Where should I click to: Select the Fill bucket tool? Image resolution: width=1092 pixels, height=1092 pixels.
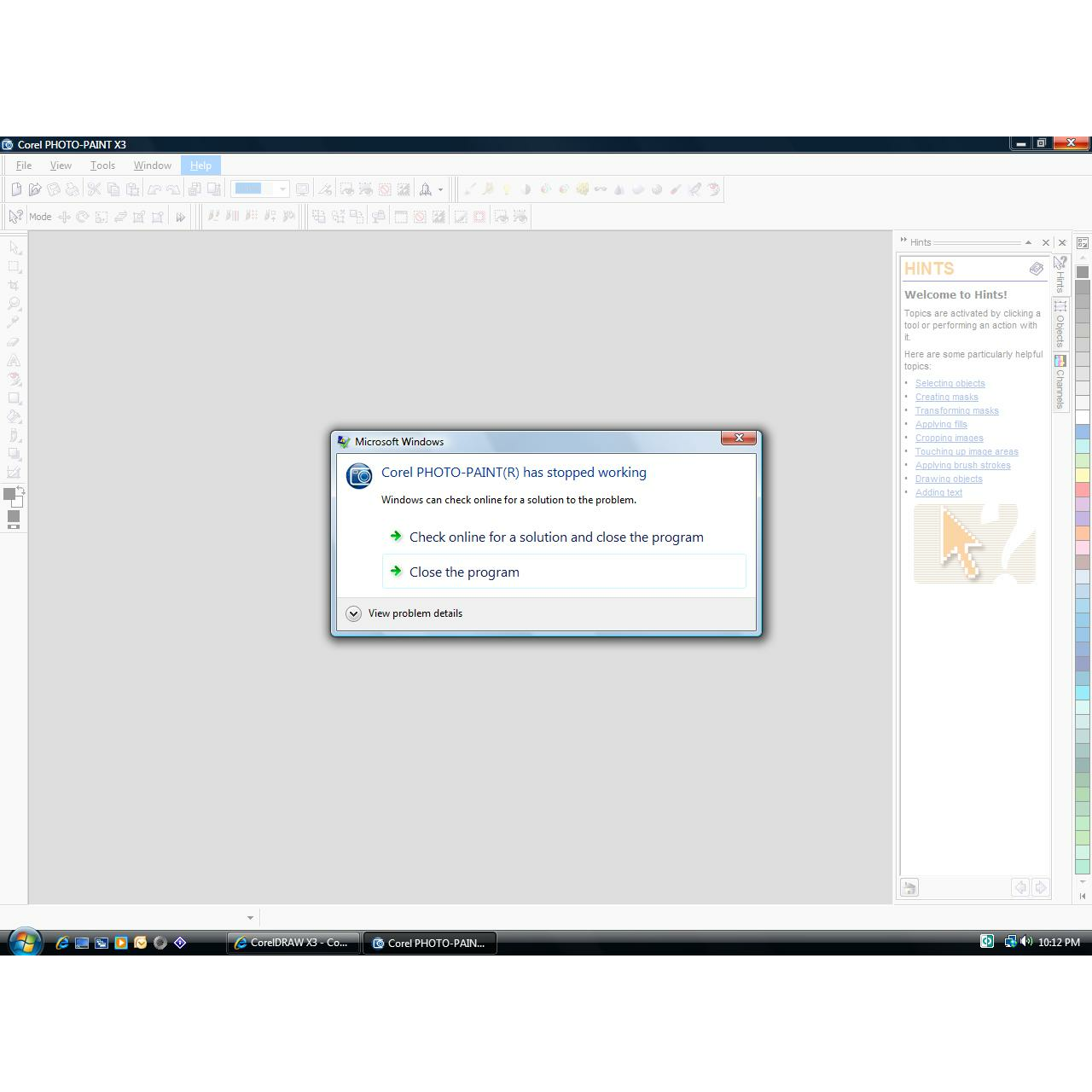click(x=15, y=416)
